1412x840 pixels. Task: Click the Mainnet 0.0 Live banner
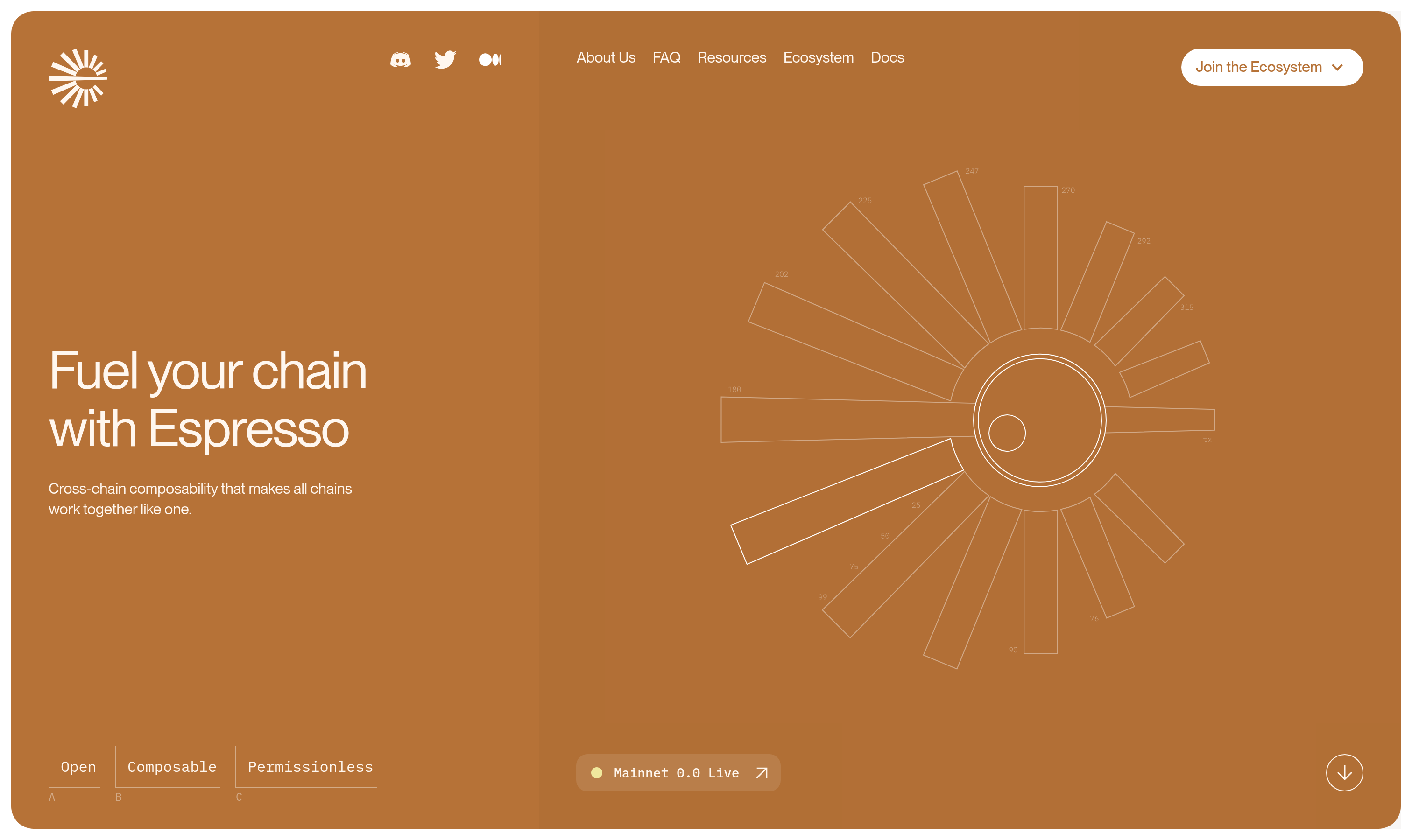click(678, 773)
